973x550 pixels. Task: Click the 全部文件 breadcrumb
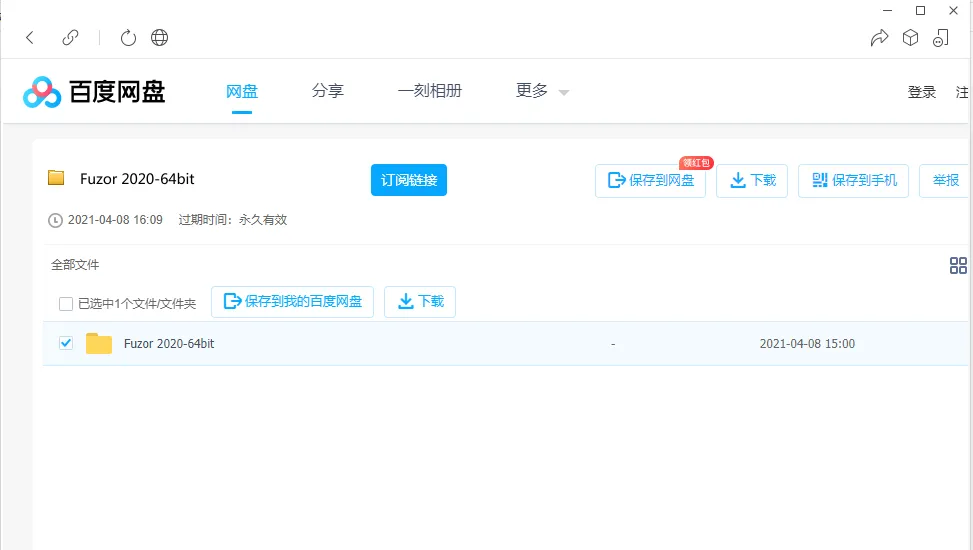(75, 265)
